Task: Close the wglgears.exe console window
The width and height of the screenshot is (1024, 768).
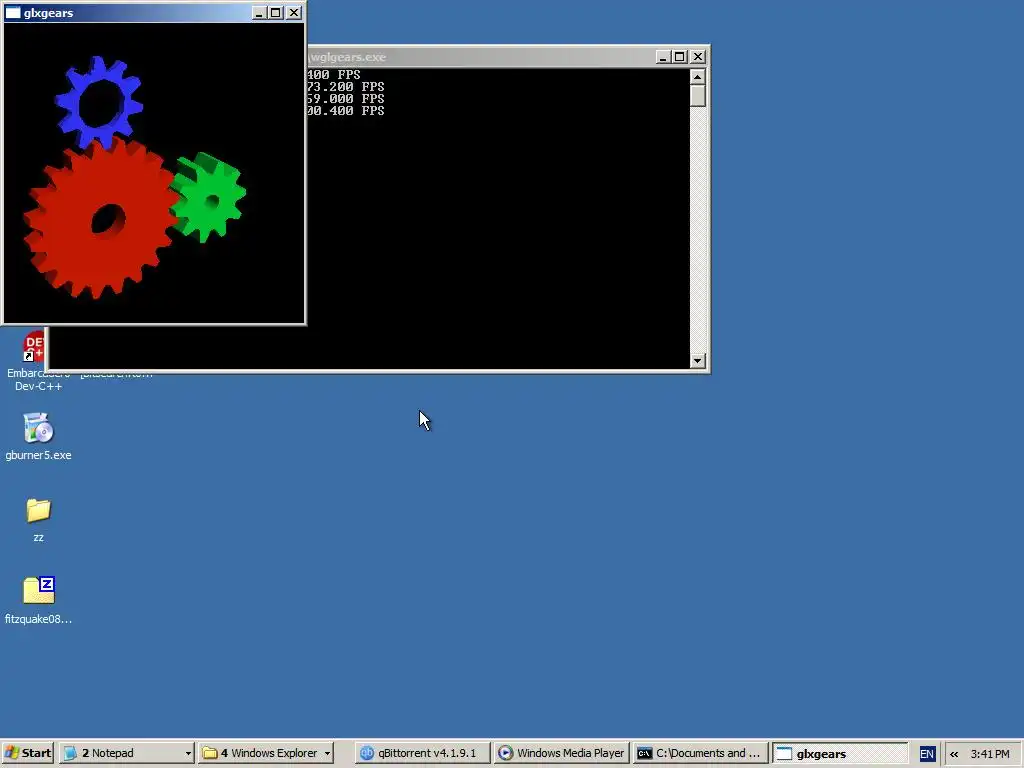Action: point(697,57)
